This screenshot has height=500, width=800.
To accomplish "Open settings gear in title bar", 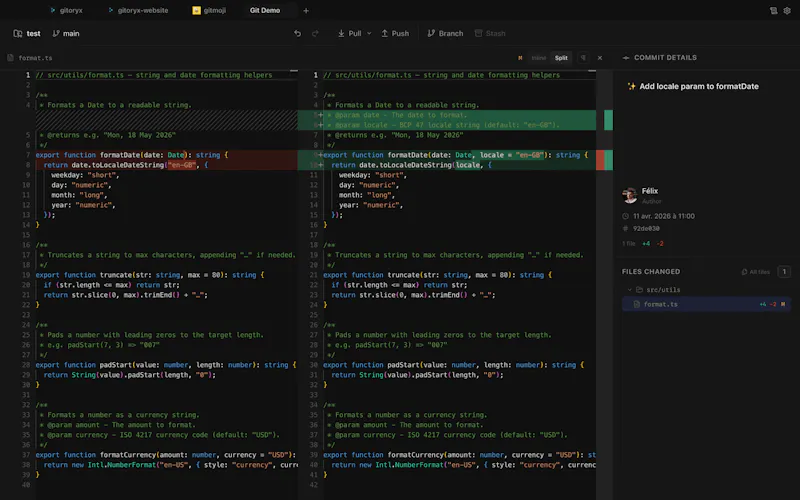I will point(787,10).
